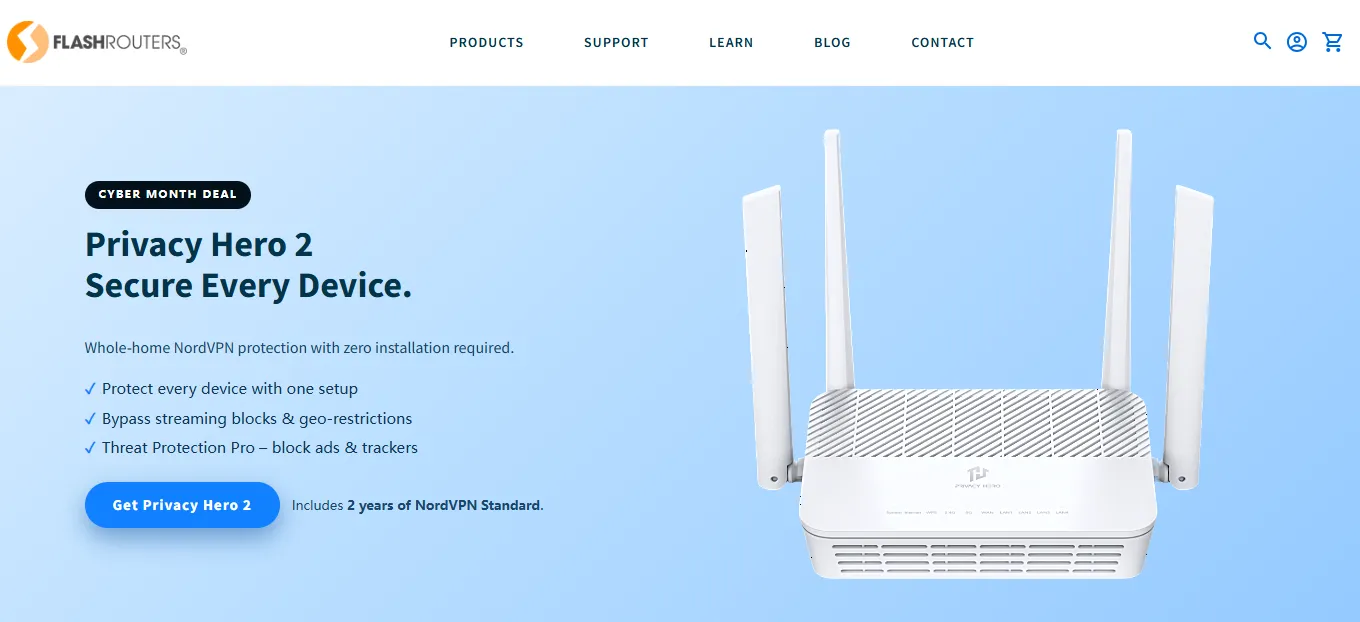Image resolution: width=1360 pixels, height=622 pixels.
Task: Open the PRODUCTS menu
Action: (487, 43)
